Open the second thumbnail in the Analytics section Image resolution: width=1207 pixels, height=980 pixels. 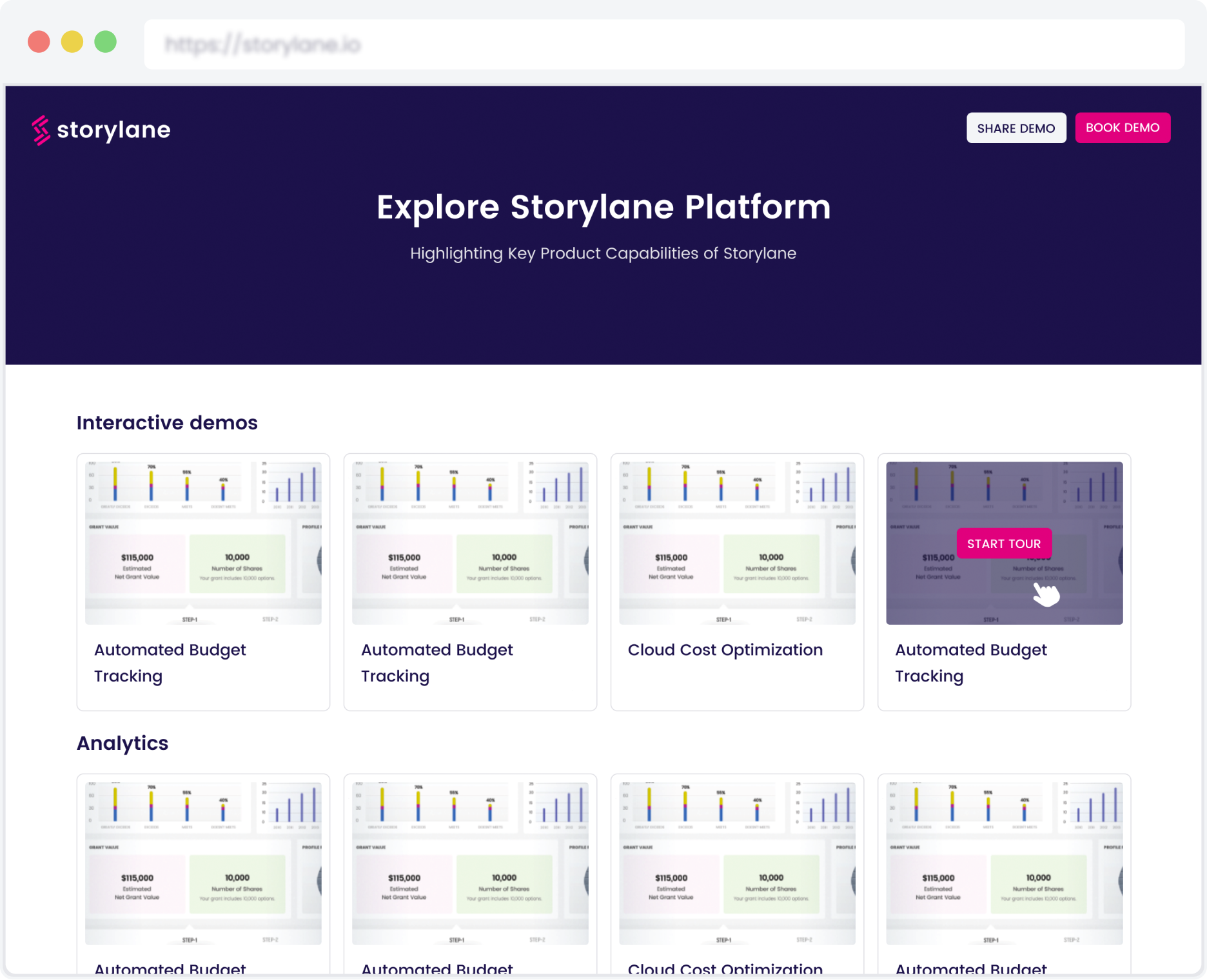[470, 863]
